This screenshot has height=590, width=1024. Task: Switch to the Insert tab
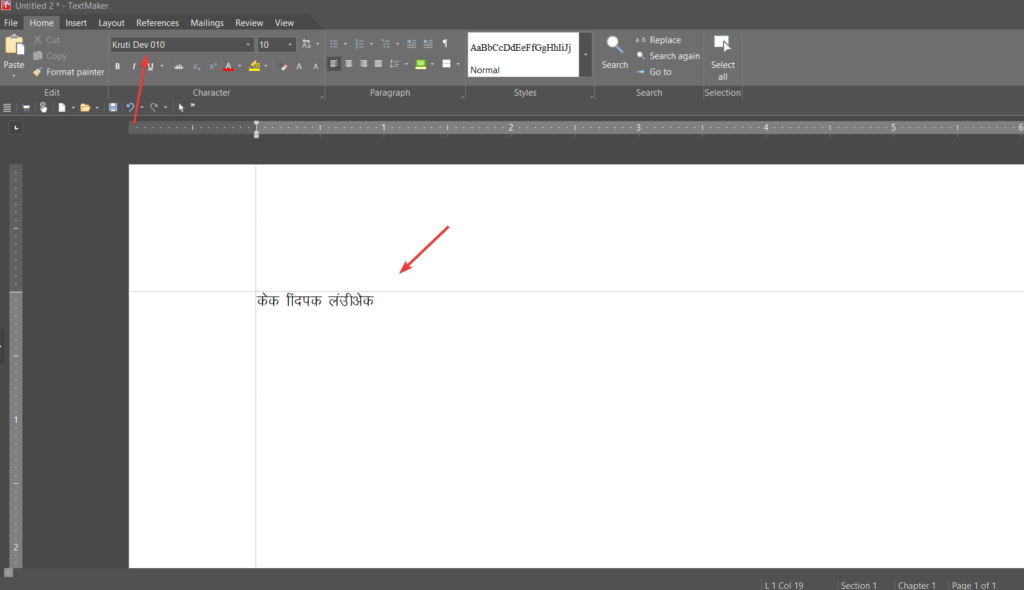pos(76,23)
